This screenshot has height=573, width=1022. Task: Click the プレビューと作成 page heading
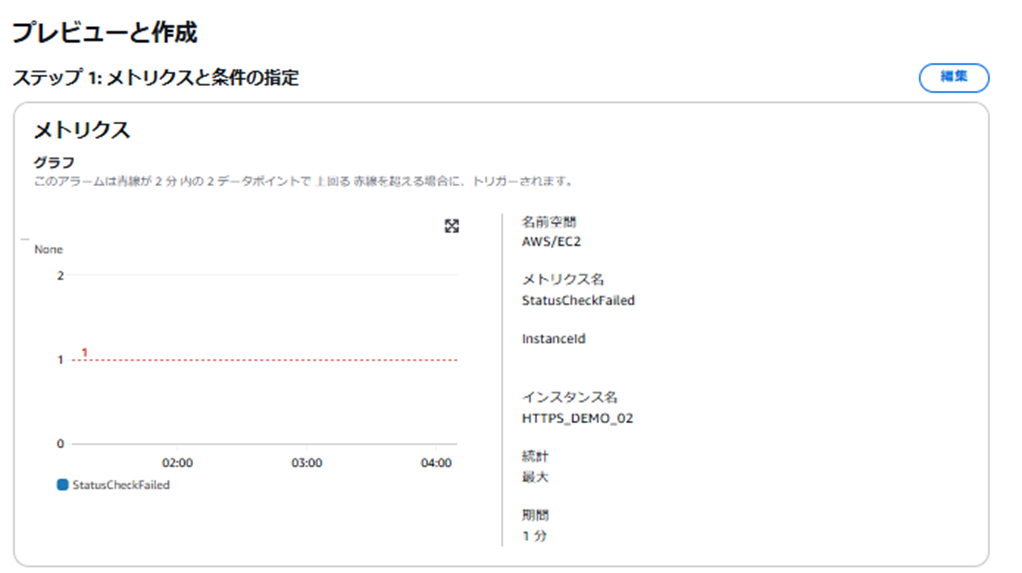coord(104,32)
